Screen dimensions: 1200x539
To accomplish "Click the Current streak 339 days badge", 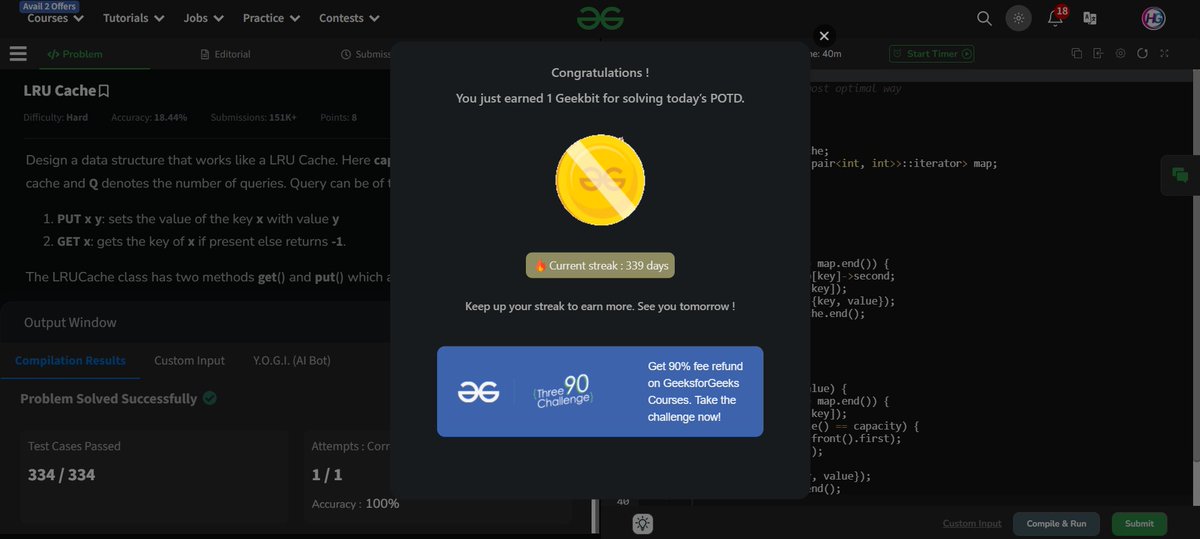I will pos(600,266).
